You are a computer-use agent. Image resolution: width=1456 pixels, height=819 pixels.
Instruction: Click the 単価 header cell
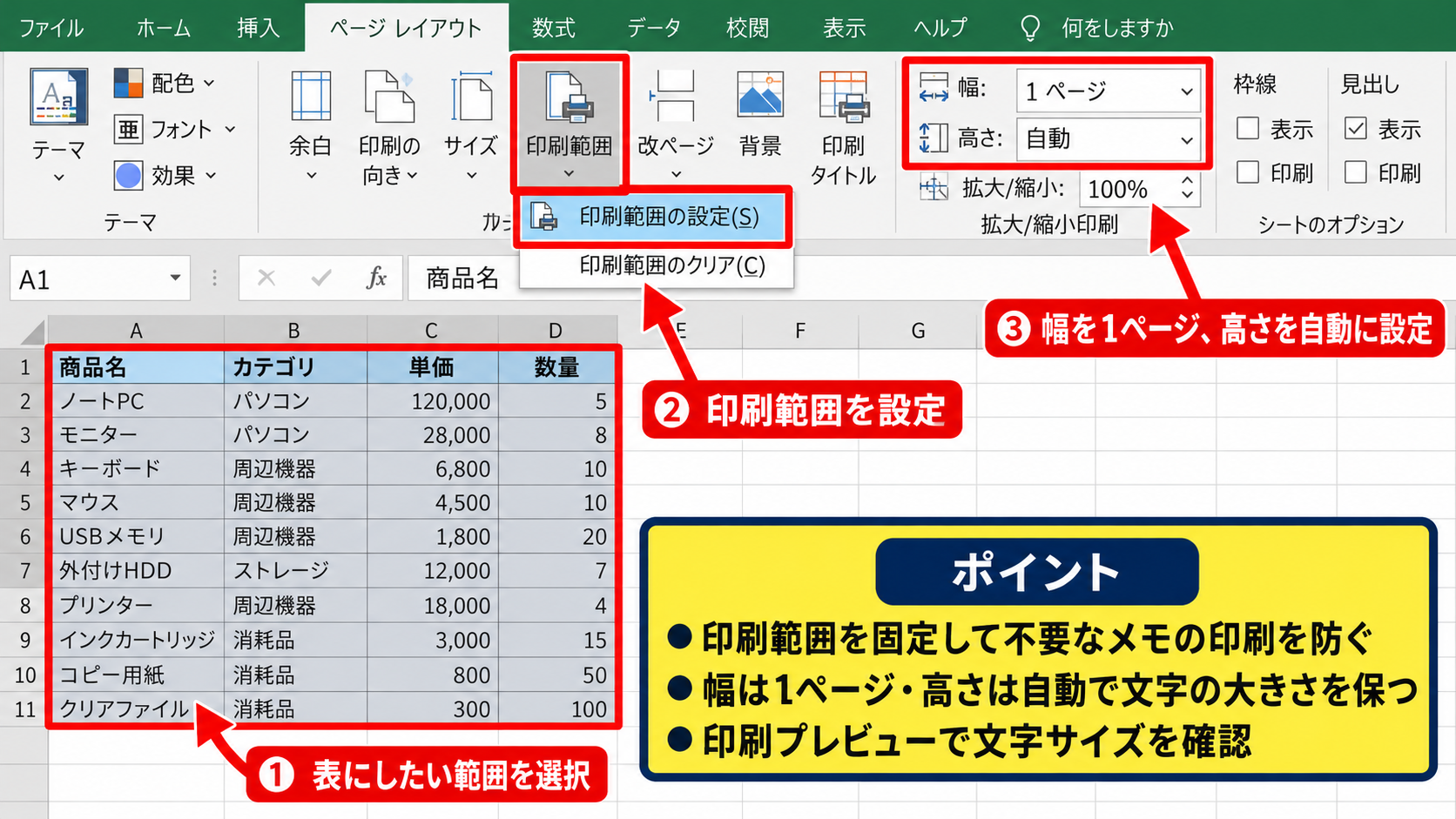(432, 367)
